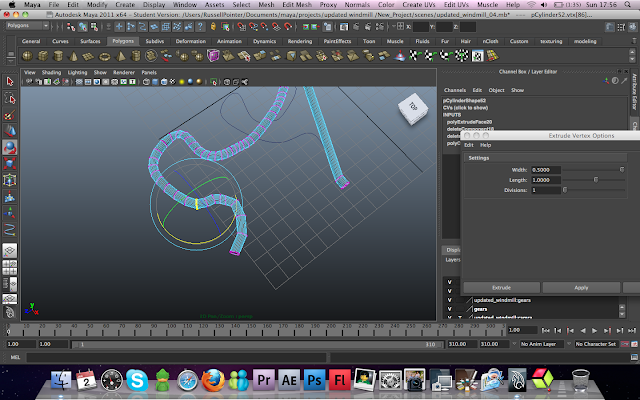Toggle select by hierarchy mode
The image size is (640, 400).
pos(71,27)
